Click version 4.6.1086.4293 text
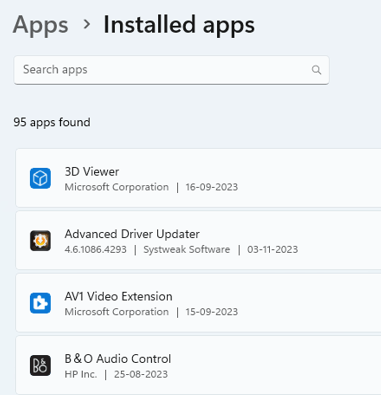This screenshot has width=381, height=395. 96,249
